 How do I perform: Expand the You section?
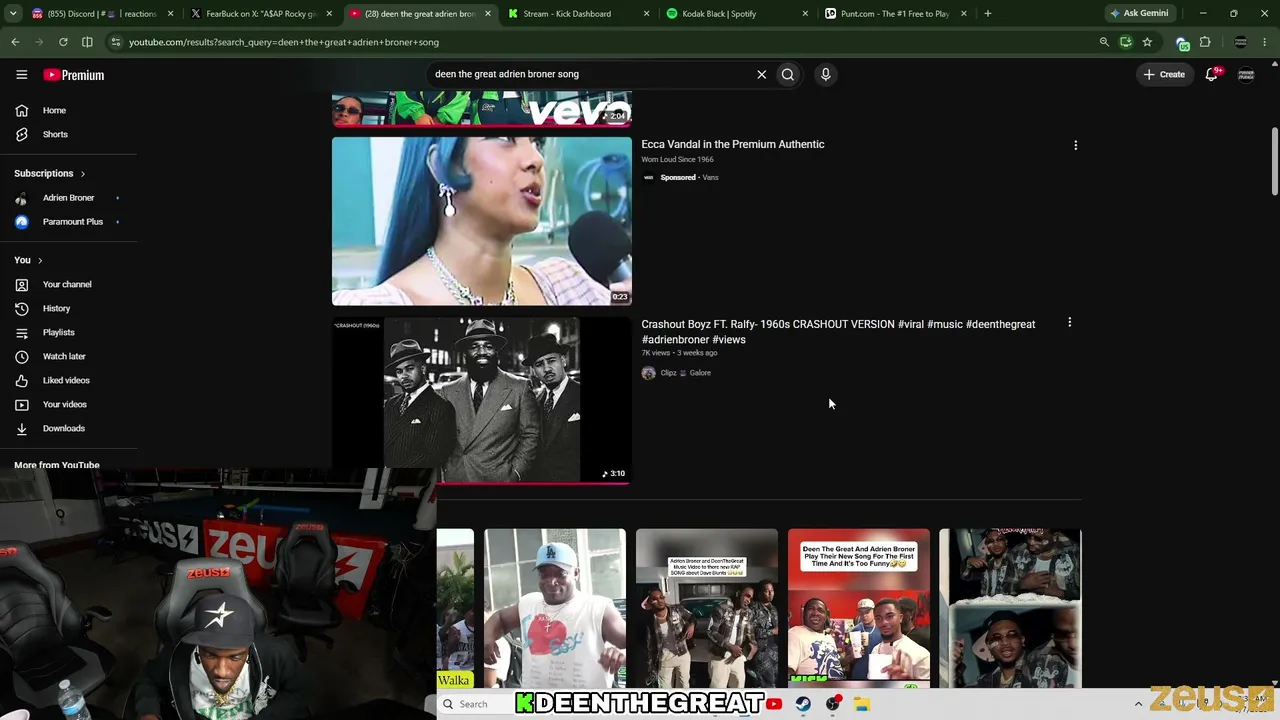[x=28, y=260]
